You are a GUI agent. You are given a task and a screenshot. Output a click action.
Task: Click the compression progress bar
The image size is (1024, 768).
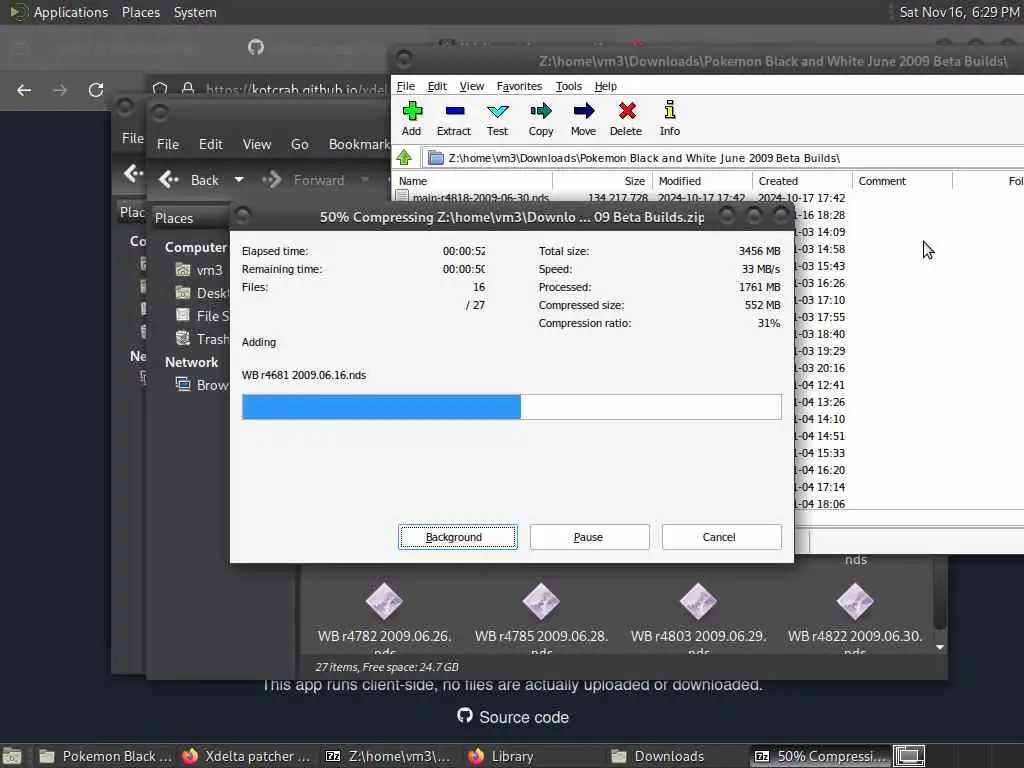(x=511, y=407)
